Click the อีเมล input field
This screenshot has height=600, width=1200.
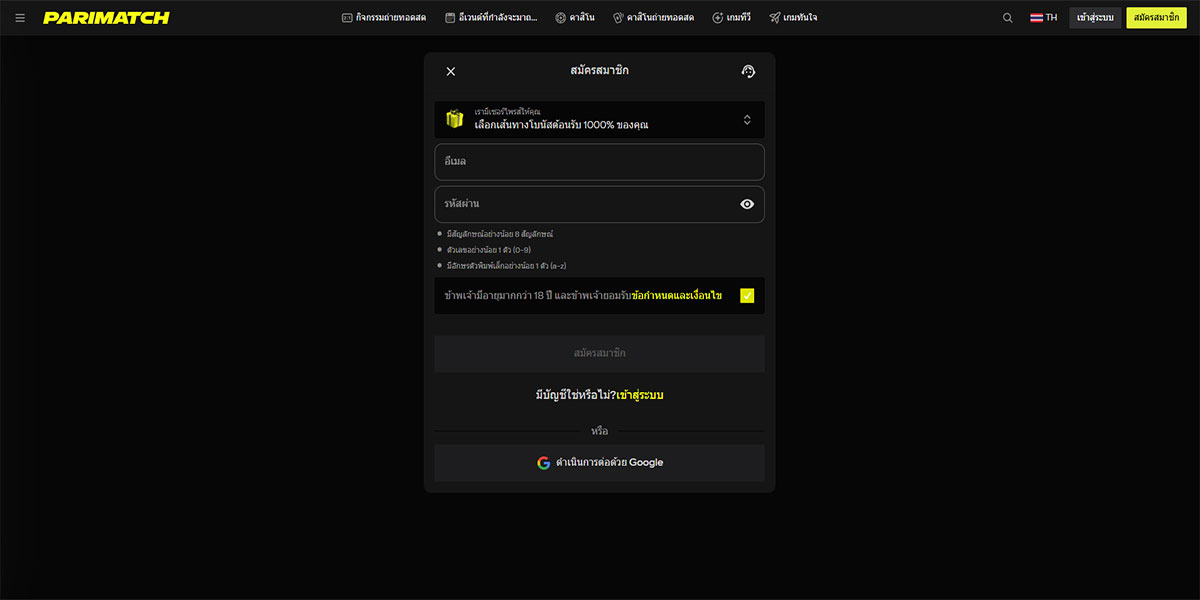click(x=599, y=162)
